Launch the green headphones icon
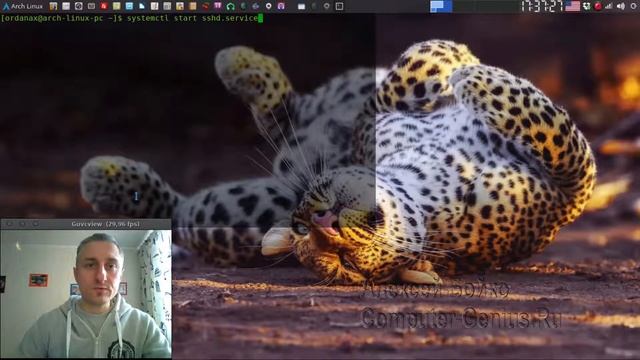Screen dimensions: 640x360 (230, 7)
